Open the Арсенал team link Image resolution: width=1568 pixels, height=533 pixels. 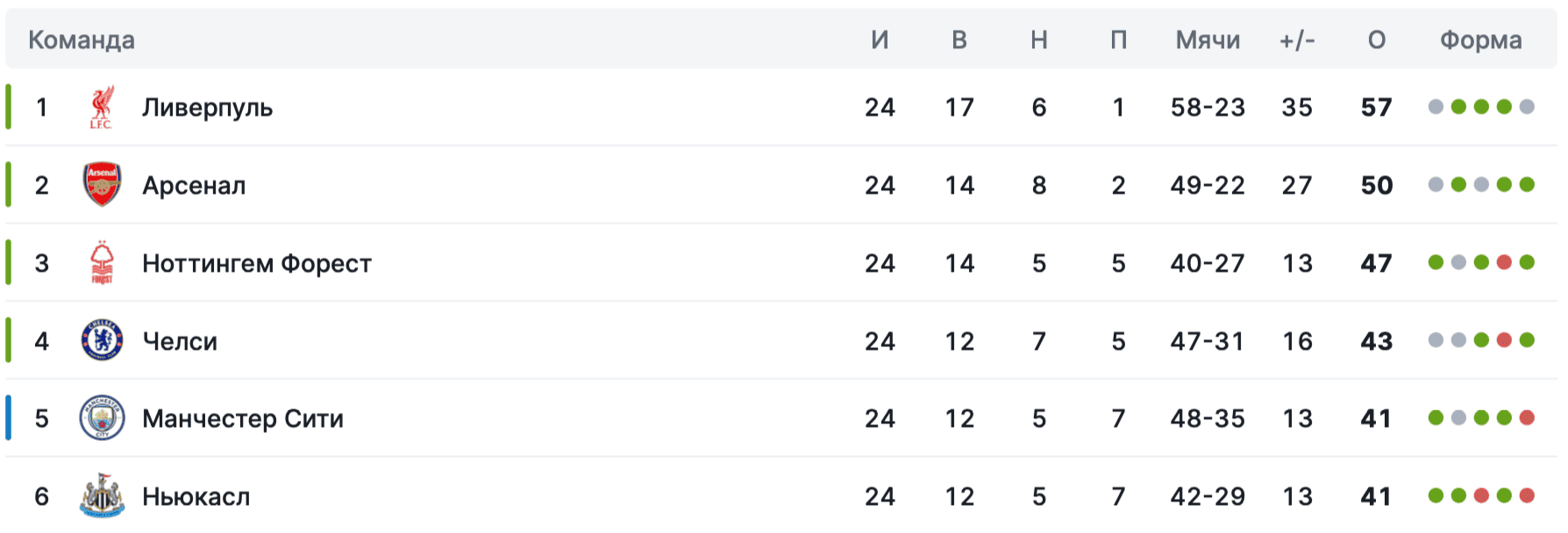[x=194, y=186]
